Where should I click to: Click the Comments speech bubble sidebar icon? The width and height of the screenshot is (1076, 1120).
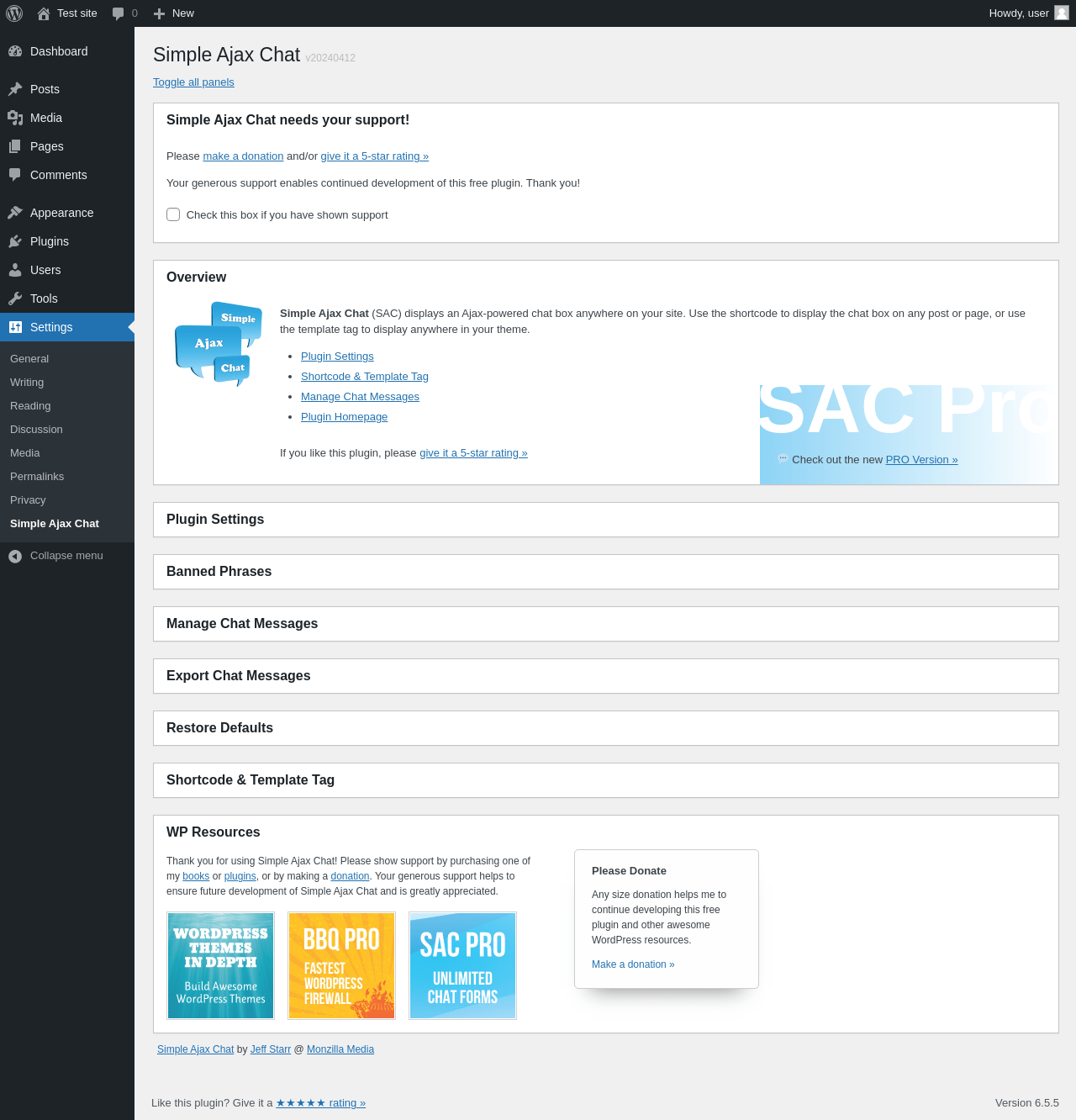click(15, 175)
